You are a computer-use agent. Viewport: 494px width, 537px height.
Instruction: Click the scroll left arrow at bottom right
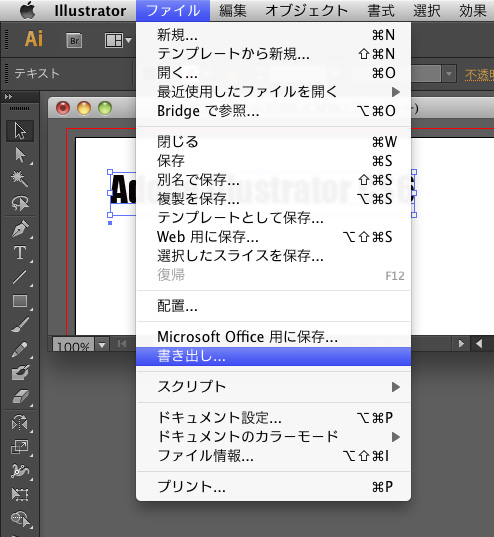coord(479,344)
